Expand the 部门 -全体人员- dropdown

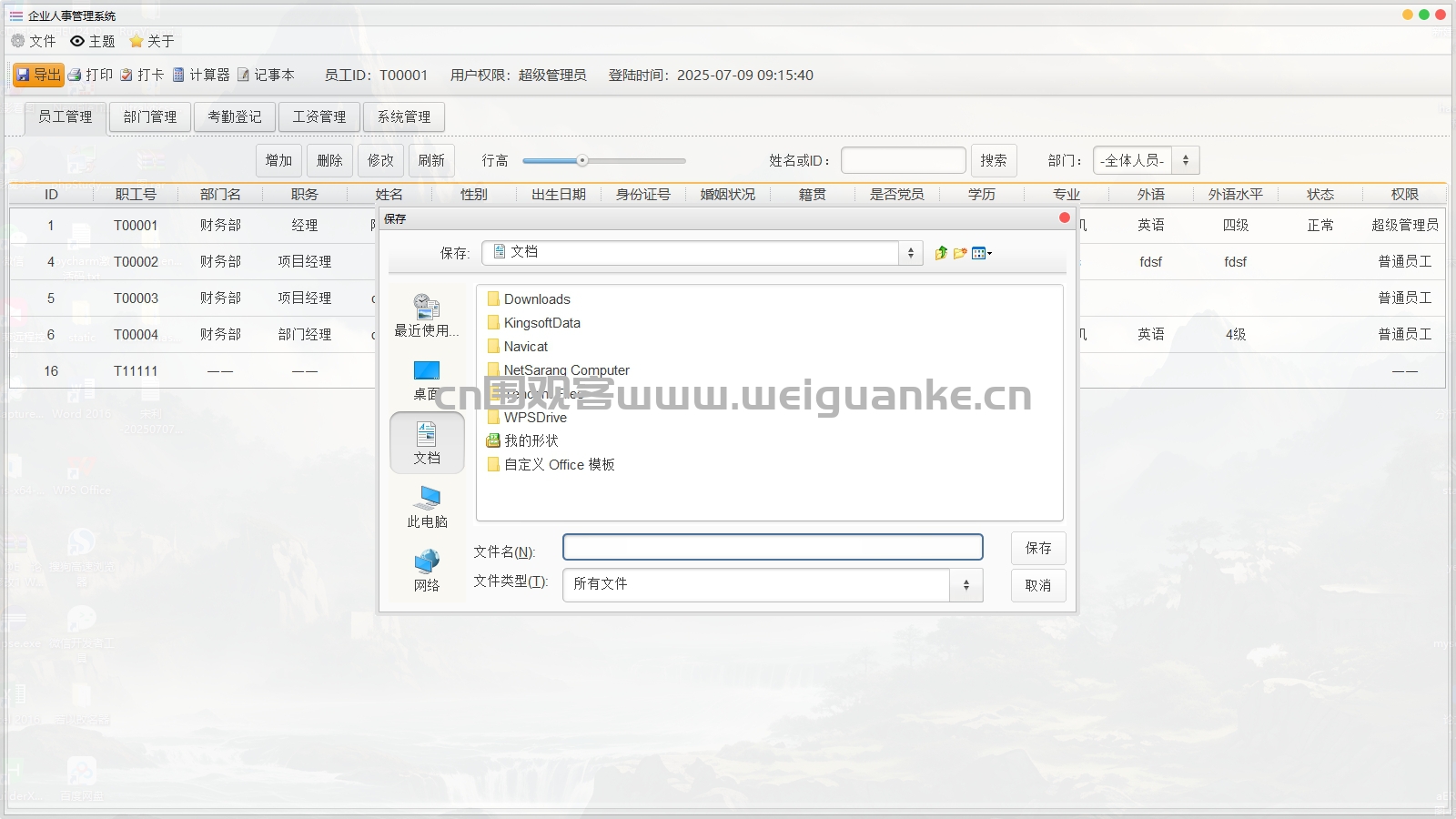tap(1185, 160)
